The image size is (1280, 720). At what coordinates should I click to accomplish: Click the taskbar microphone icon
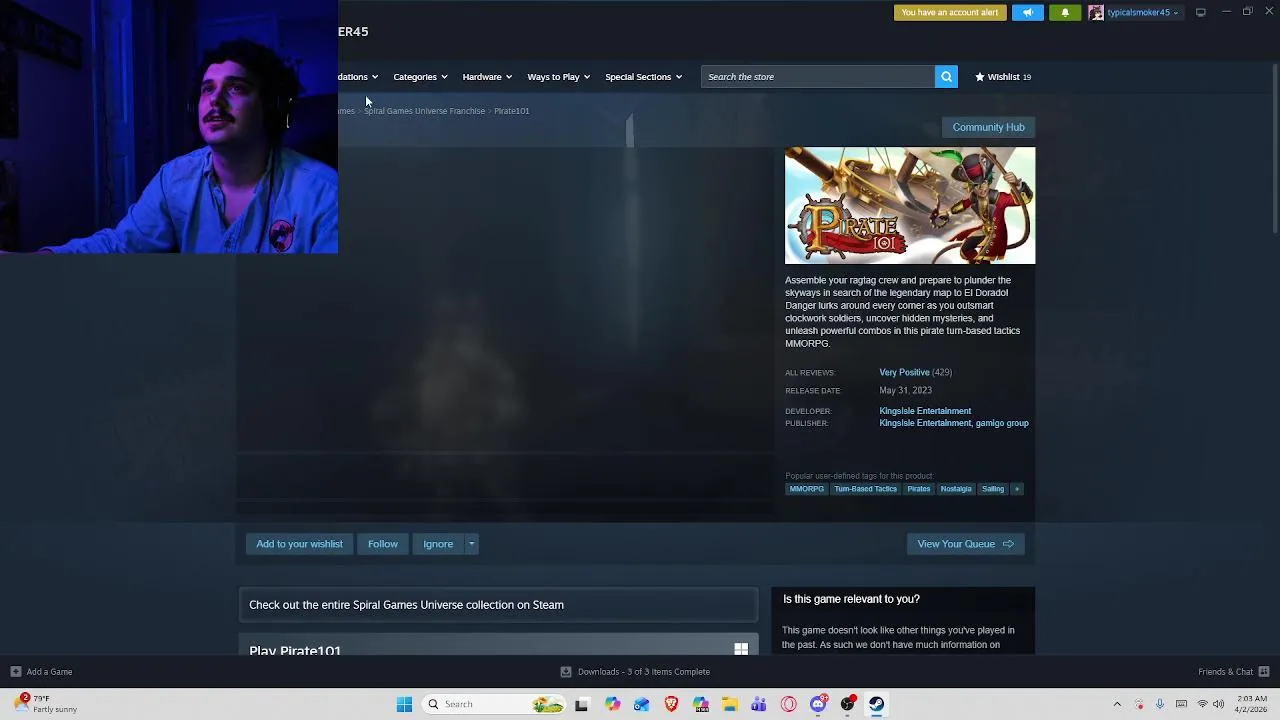tap(1160, 704)
